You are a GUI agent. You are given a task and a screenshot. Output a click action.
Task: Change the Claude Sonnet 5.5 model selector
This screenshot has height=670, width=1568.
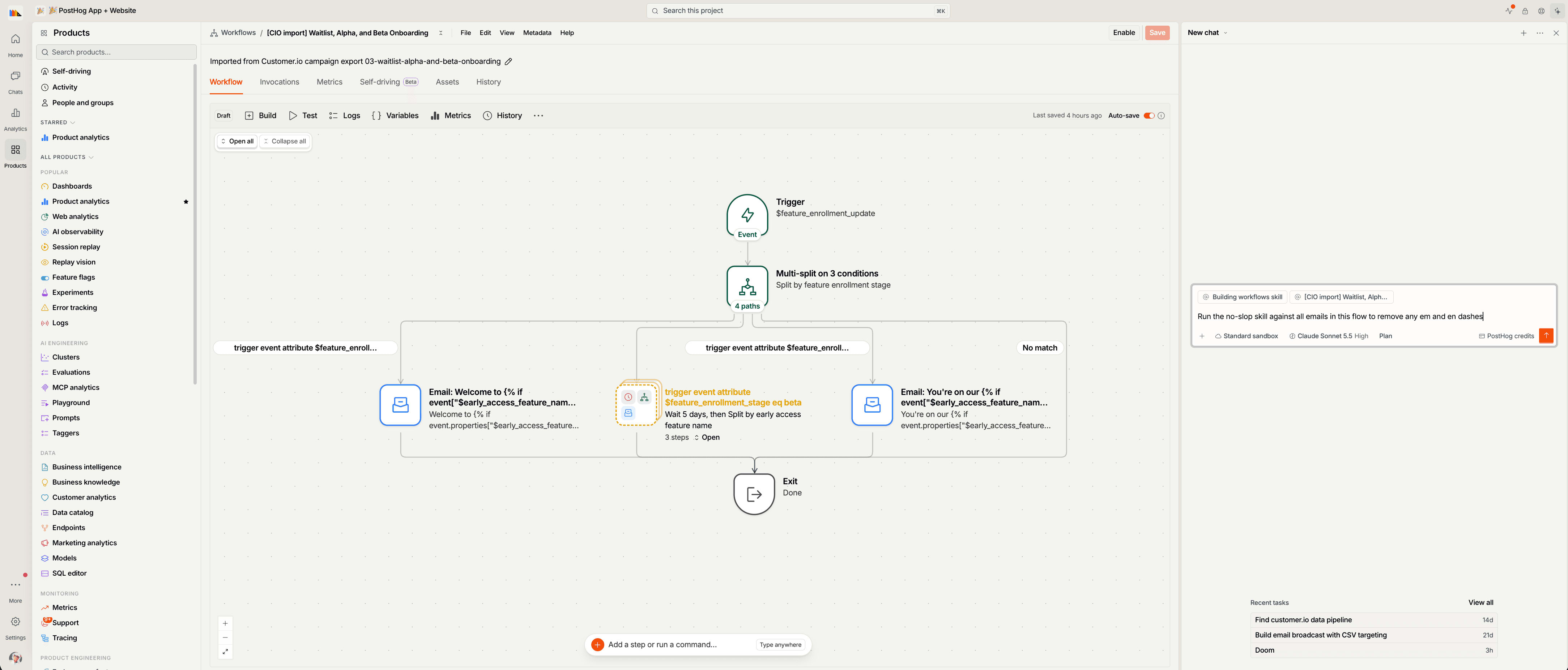(1328, 336)
